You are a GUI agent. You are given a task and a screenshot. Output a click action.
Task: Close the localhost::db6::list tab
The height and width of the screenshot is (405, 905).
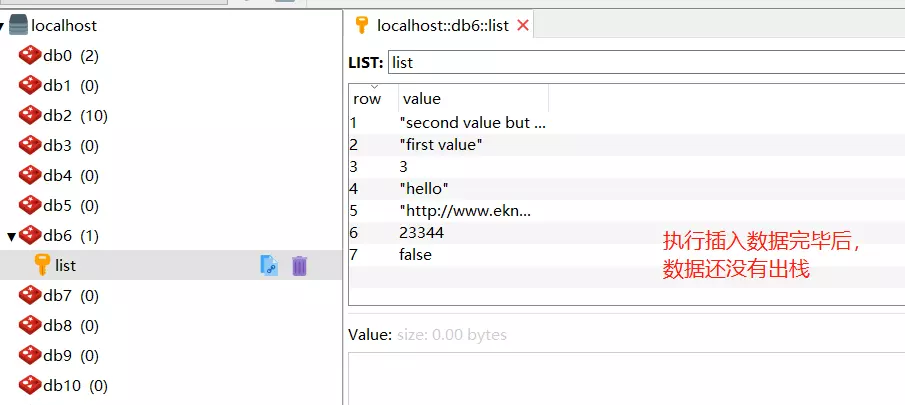523,25
